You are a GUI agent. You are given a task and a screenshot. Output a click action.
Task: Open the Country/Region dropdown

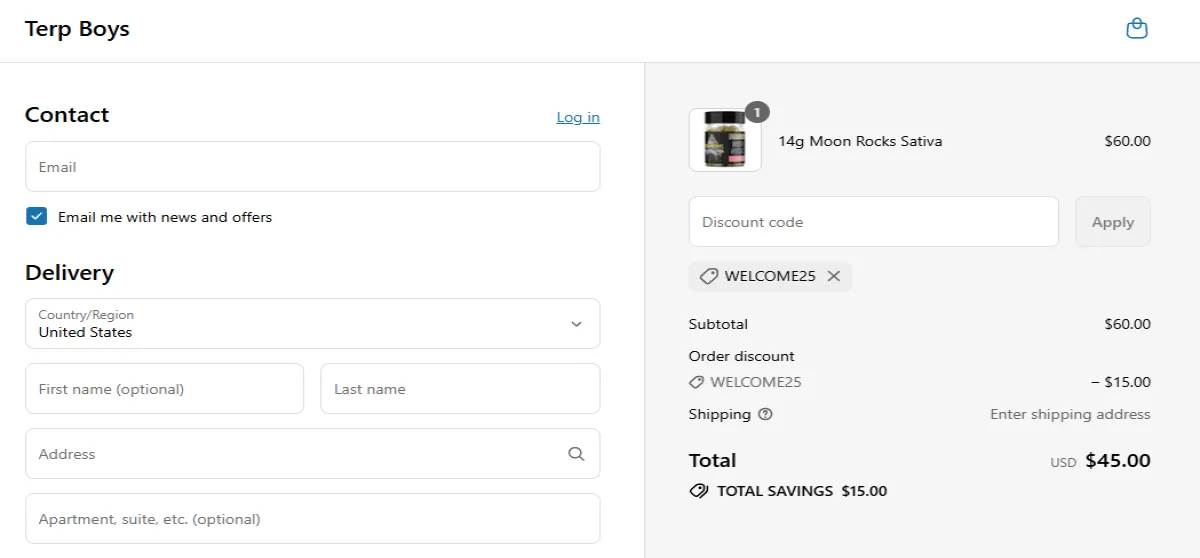(313, 323)
